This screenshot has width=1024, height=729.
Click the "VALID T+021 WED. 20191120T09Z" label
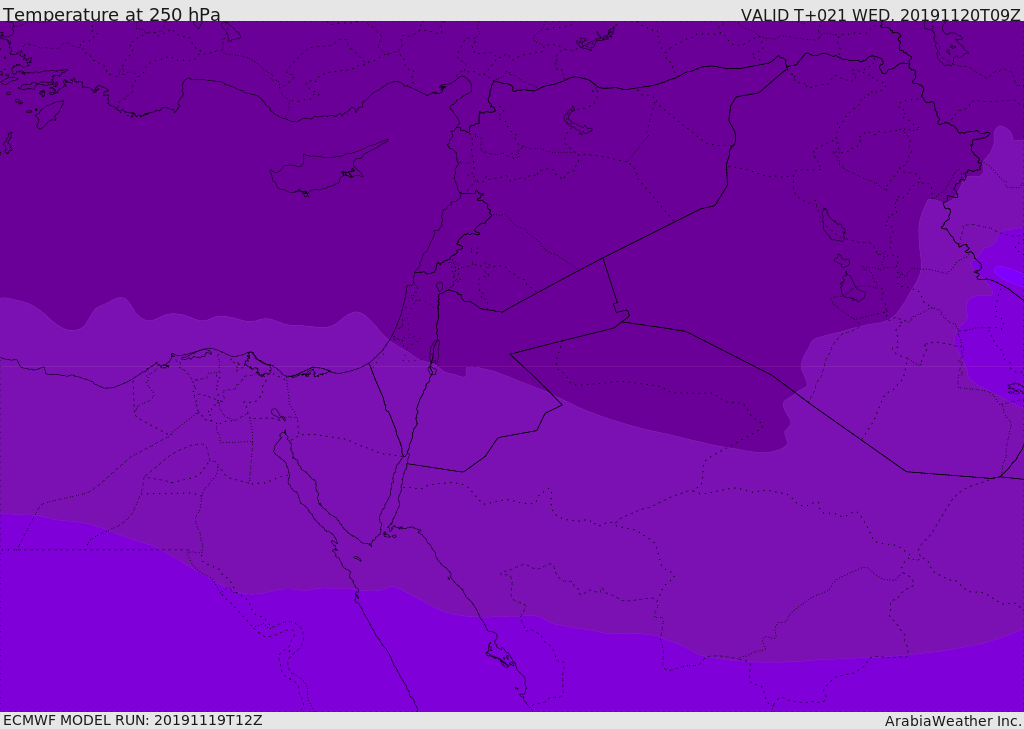point(880,14)
